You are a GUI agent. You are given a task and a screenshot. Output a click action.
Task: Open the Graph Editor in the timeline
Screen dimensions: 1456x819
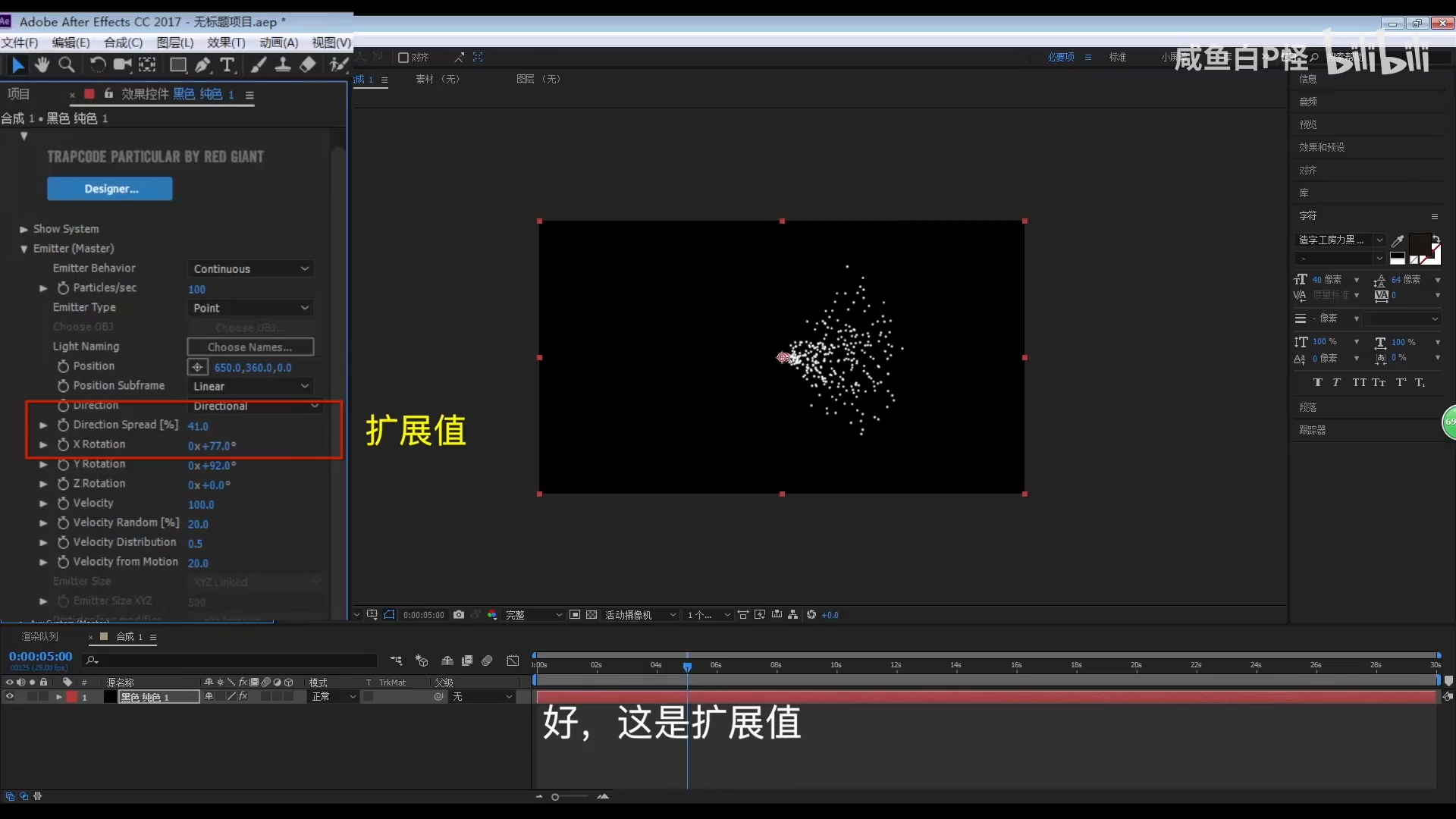(513, 661)
